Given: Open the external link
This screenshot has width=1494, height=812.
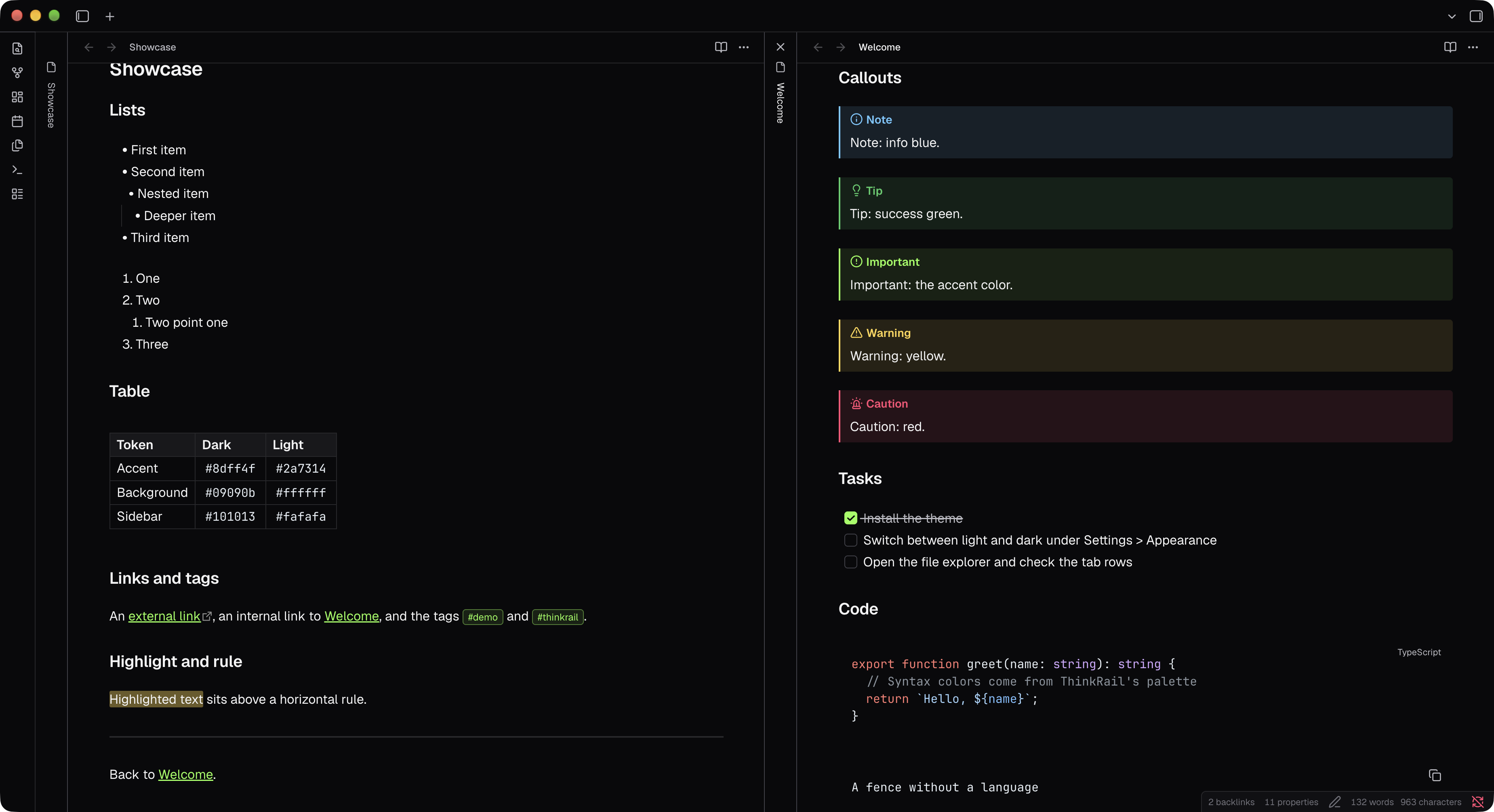Looking at the screenshot, I should 164,616.
